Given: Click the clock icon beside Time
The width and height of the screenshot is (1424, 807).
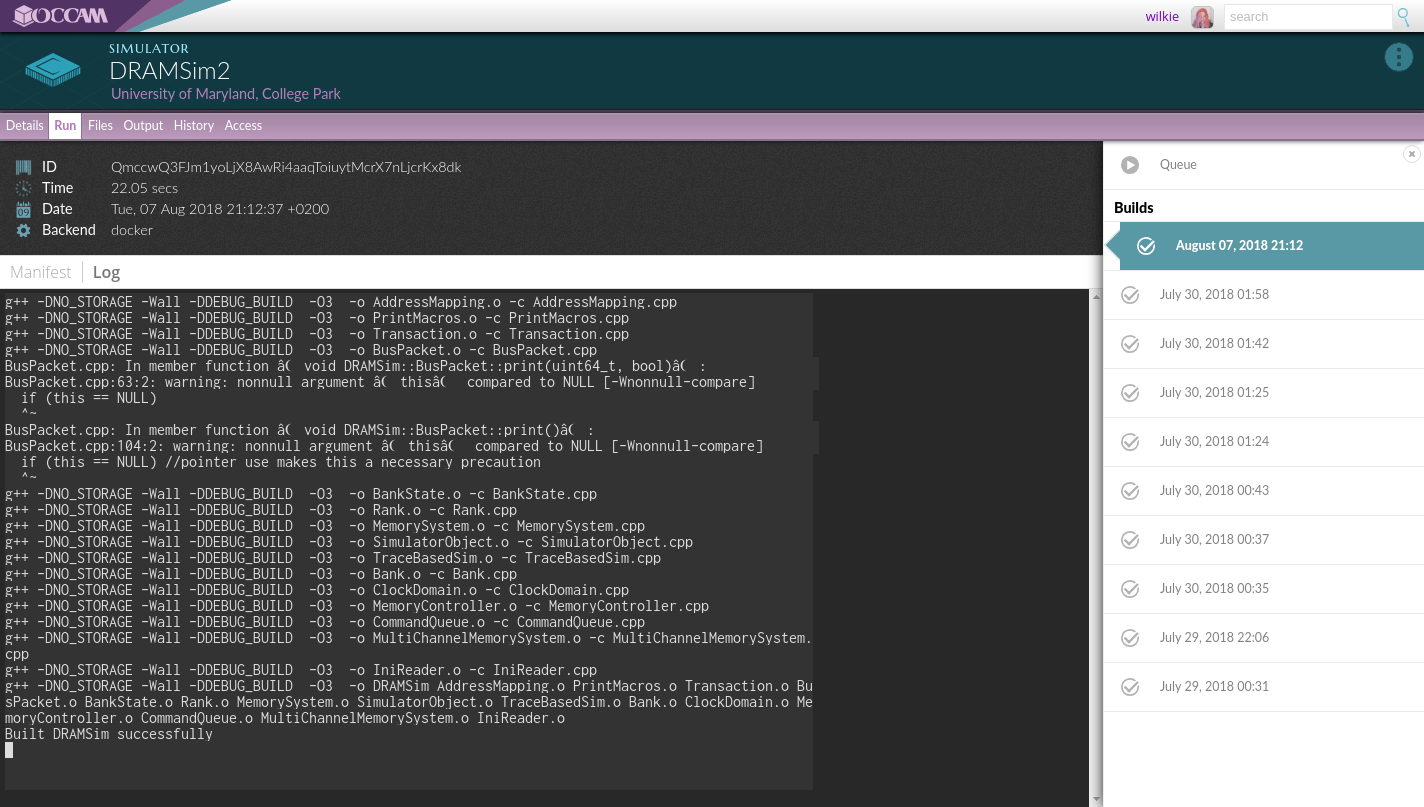Looking at the screenshot, I should 23,188.
